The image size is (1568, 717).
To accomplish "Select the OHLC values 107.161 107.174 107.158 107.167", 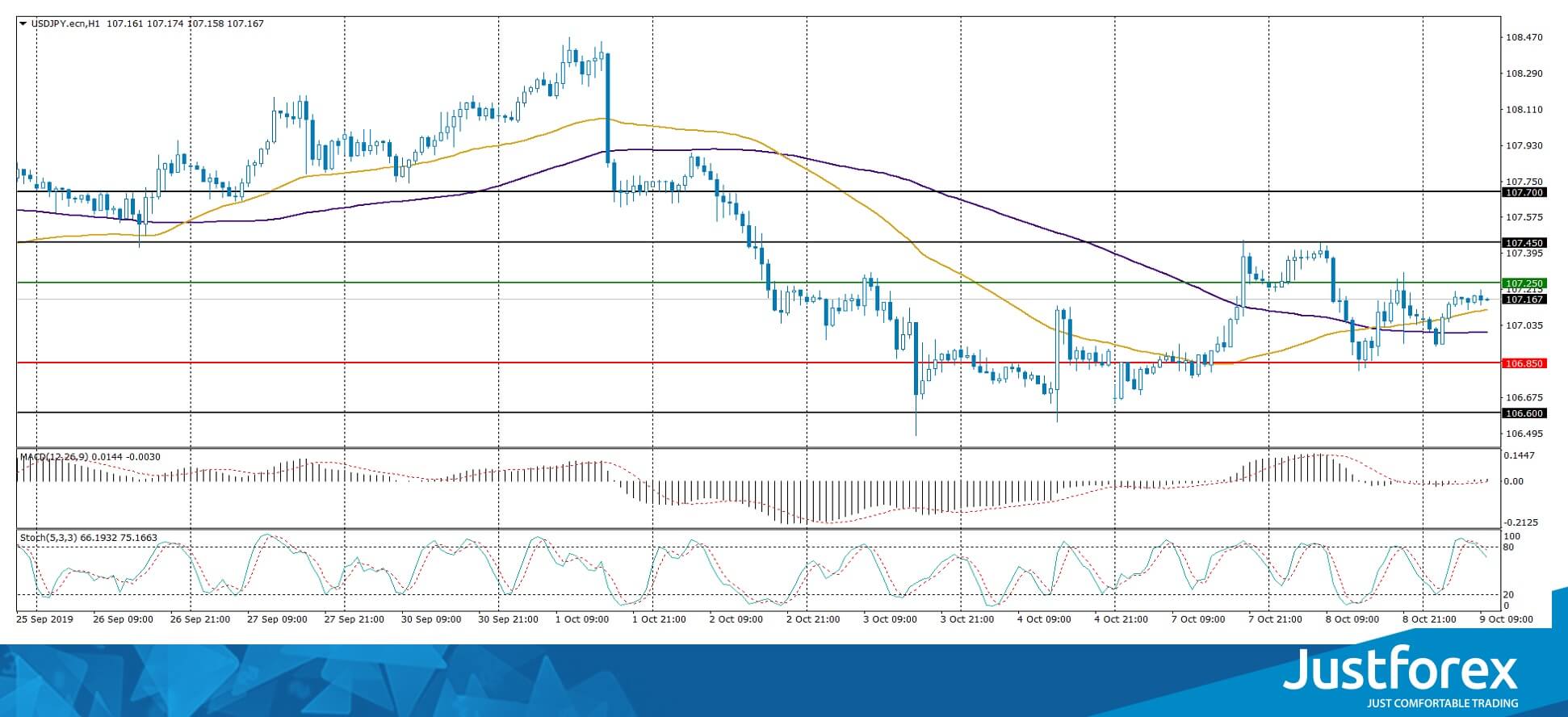I will coord(185,24).
